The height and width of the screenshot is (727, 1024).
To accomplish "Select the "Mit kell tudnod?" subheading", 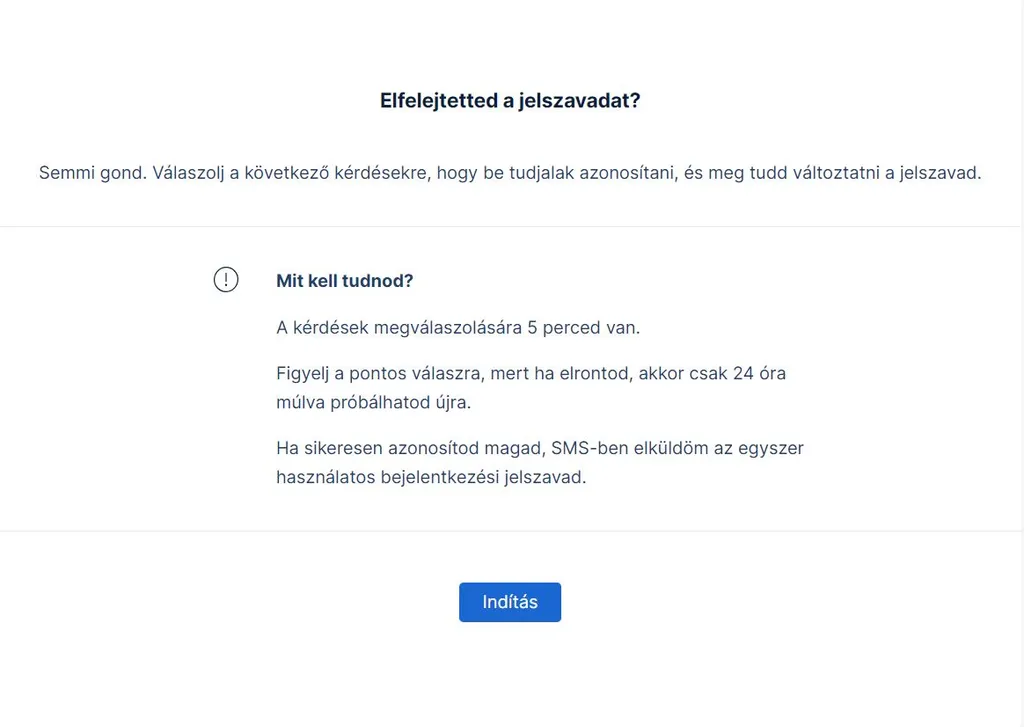I will pos(345,281).
